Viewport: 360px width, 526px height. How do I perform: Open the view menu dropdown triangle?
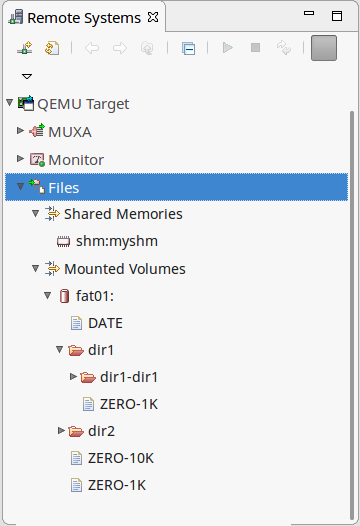click(x=27, y=76)
